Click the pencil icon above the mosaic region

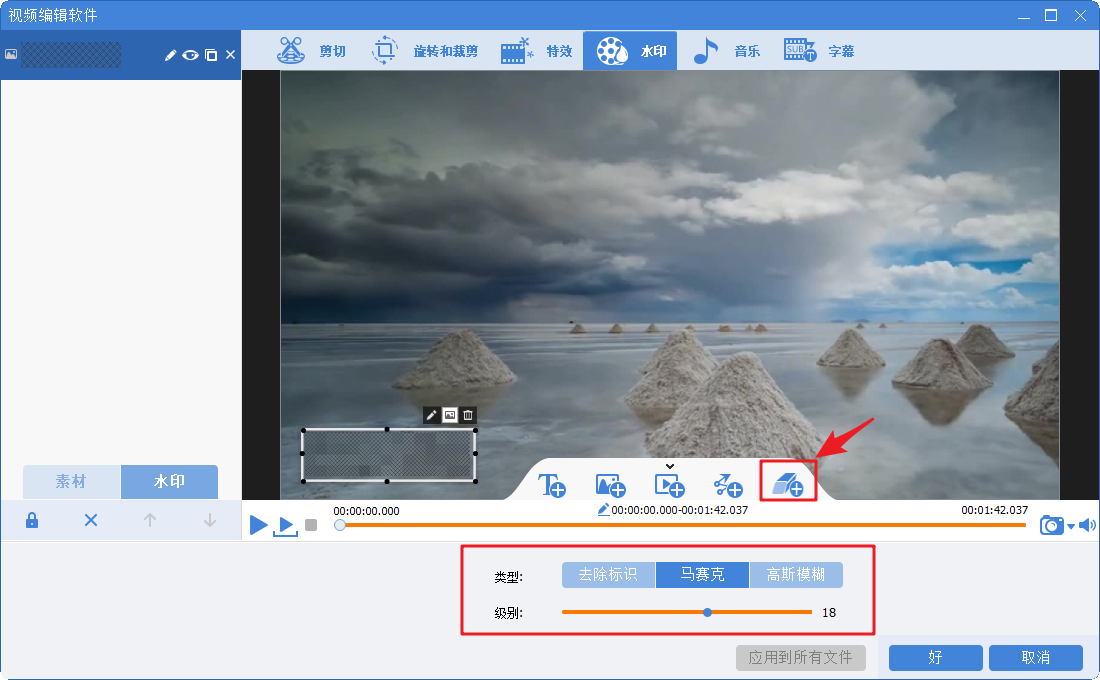pyautogui.click(x=431, y=415)
